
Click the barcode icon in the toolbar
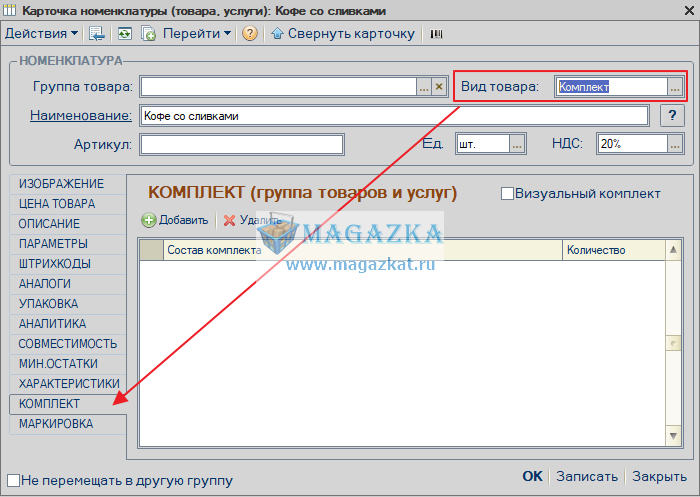pos(436,34)
